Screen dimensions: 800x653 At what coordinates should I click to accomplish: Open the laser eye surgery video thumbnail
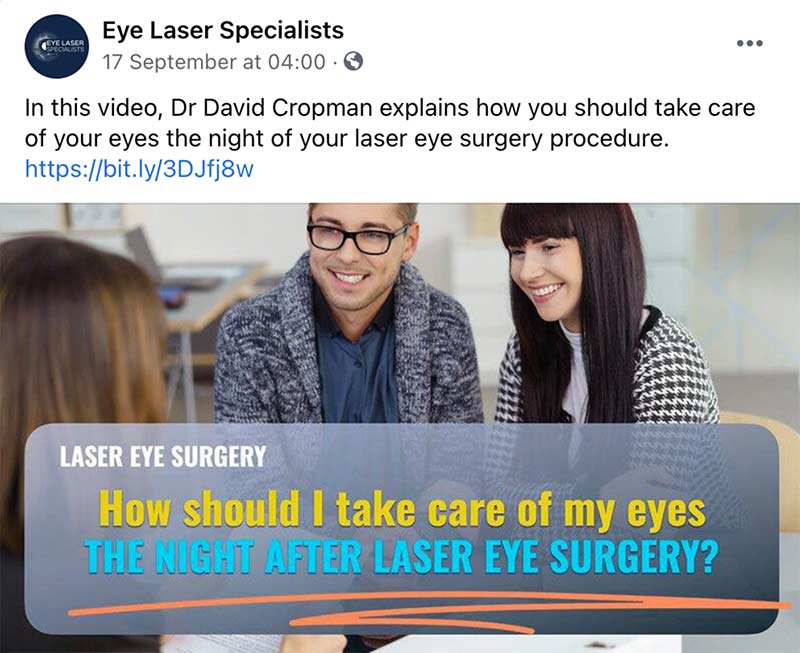pos(400,428)
